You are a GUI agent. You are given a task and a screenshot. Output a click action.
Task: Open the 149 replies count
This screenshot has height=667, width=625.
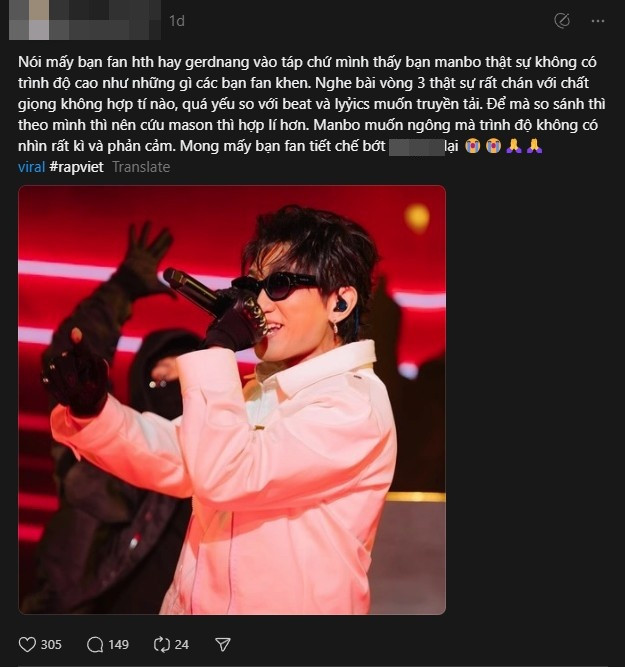click(118, 644)
